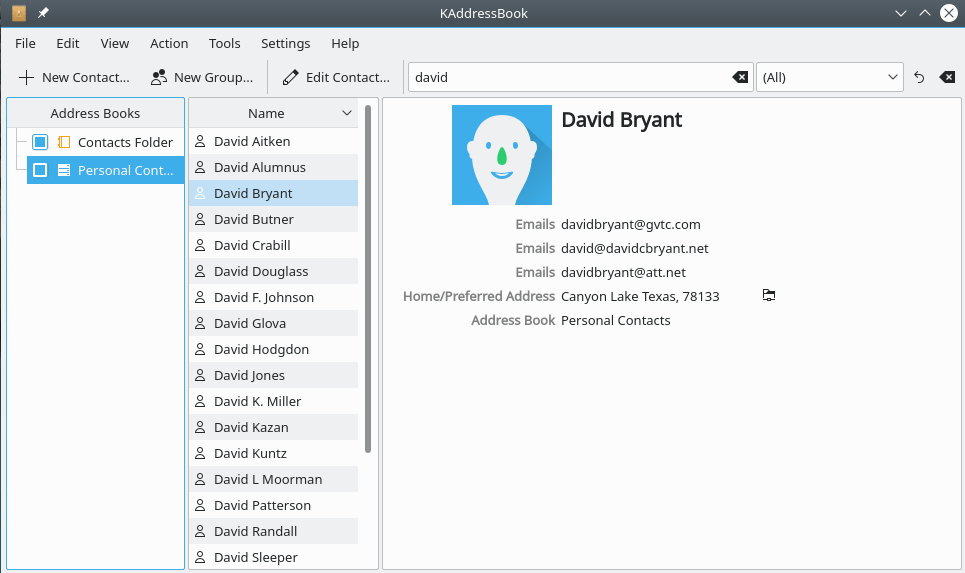
Task: Open the File menu
Action: (x=25, y=44)
